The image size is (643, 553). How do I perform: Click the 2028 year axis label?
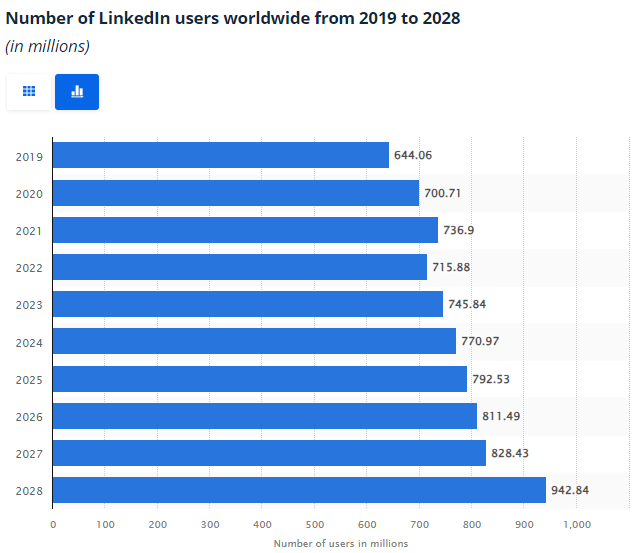29,491
